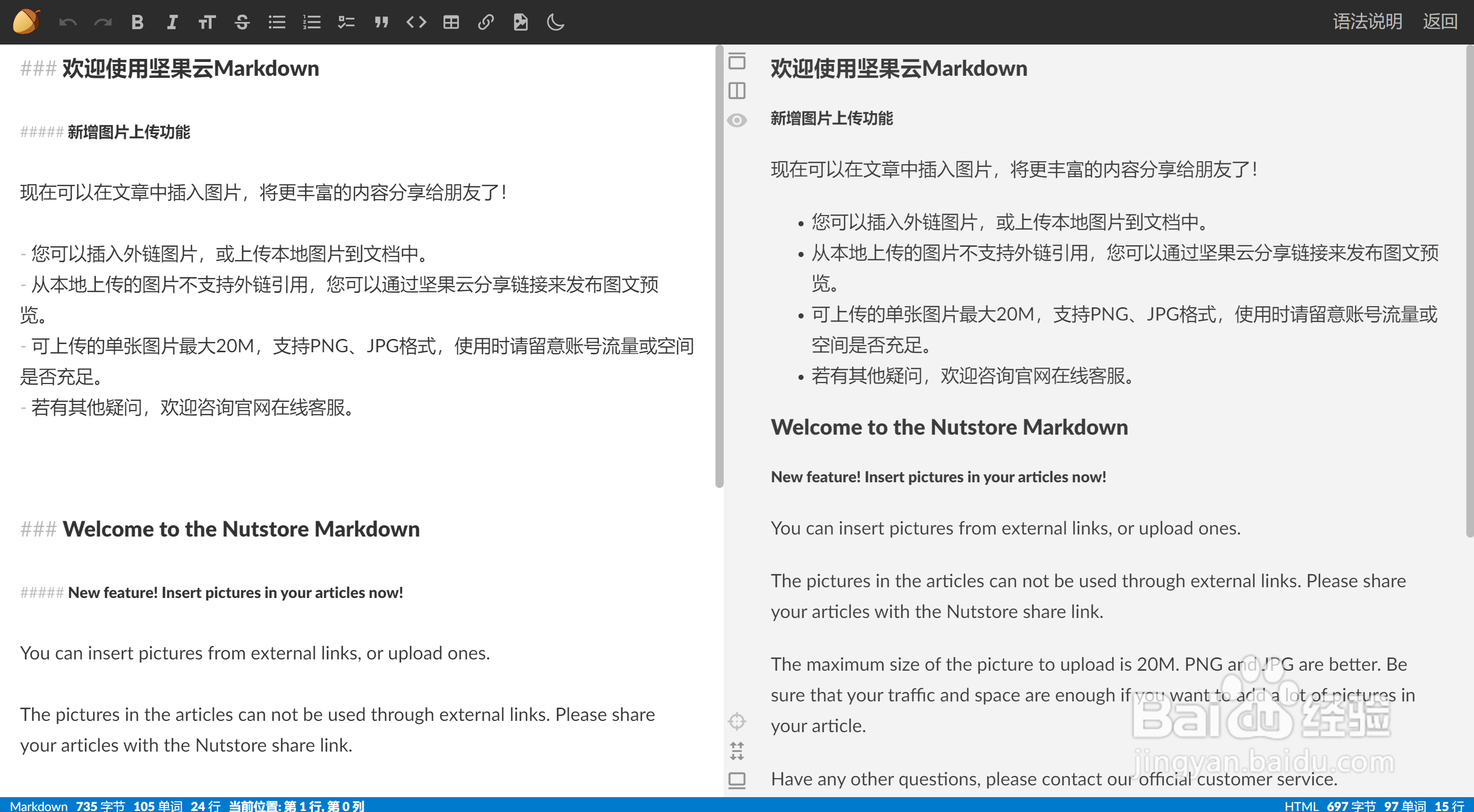Place cursor in 现在可以在文章中插入图片 editor line
This screenshot has height=812, width=1474.
[x=263, y=192]
